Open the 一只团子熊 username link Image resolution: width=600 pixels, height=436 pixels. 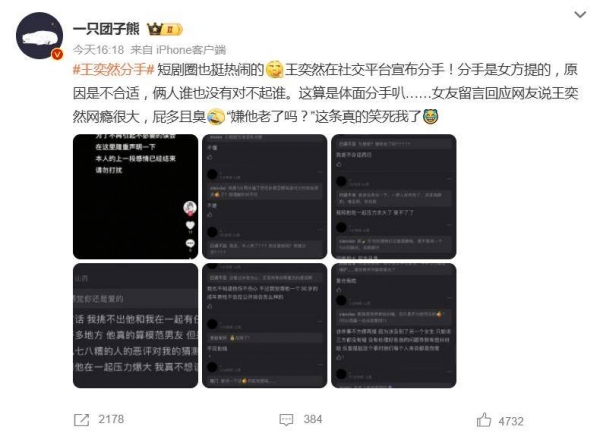tap(106, 29)
